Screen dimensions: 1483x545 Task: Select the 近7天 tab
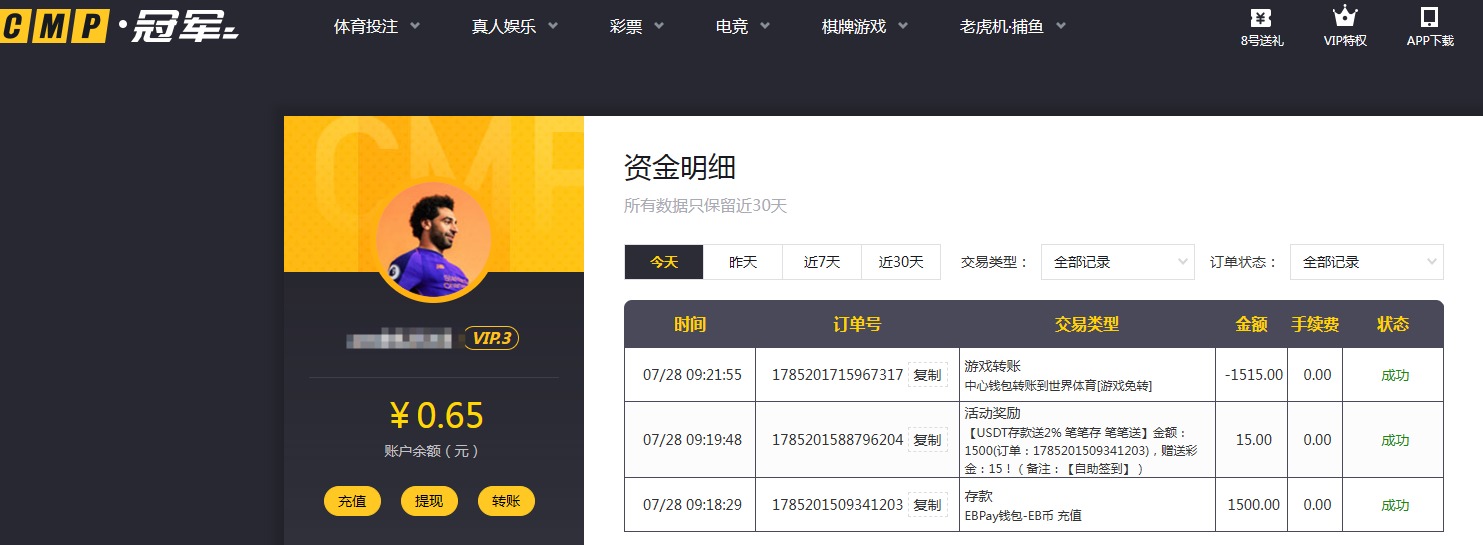click(822, 262)
